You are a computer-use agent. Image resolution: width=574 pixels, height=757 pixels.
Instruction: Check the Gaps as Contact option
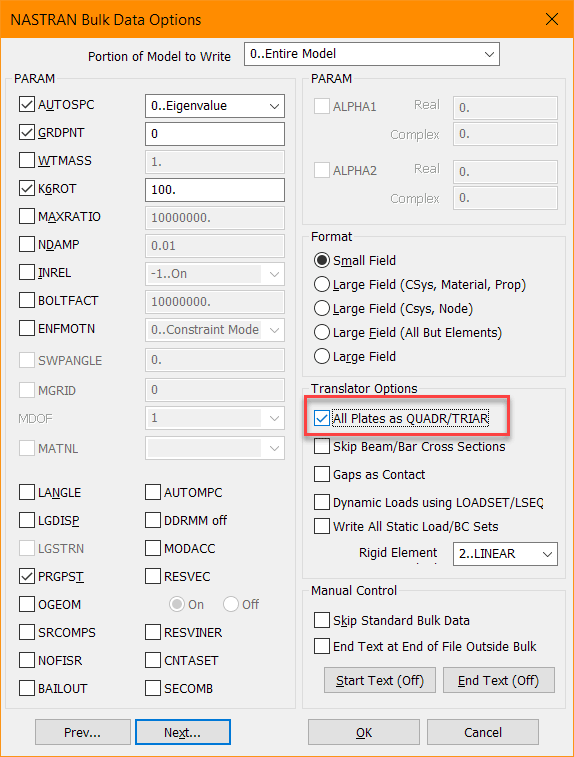pyautogui.click(x=322, y=474)
